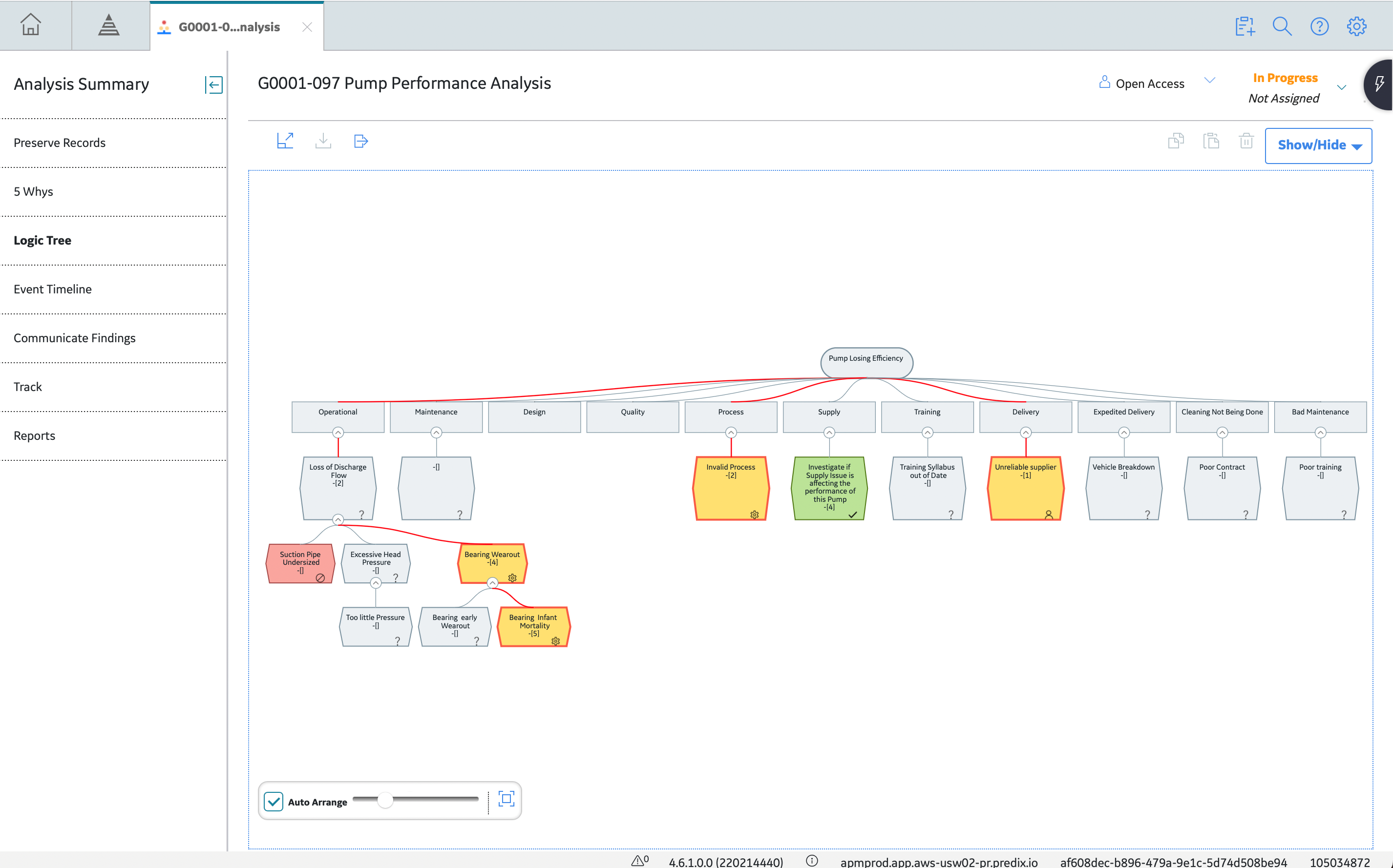The height and width of the screenshot is (868, 1393).
Task: Click the export diagram icon
Action: [x=360, y=141]
